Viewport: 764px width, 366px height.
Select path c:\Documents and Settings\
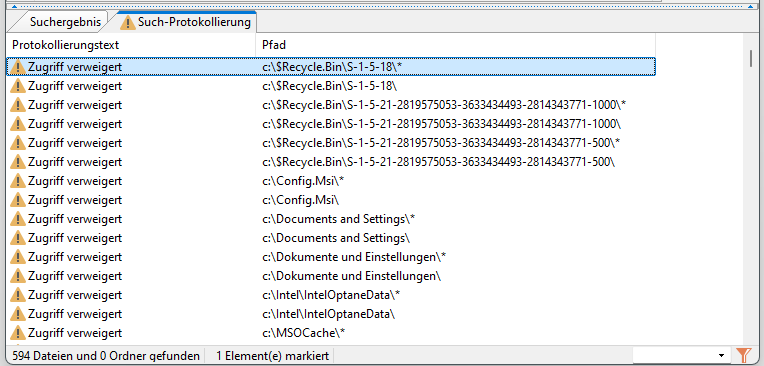pos(336,238)
